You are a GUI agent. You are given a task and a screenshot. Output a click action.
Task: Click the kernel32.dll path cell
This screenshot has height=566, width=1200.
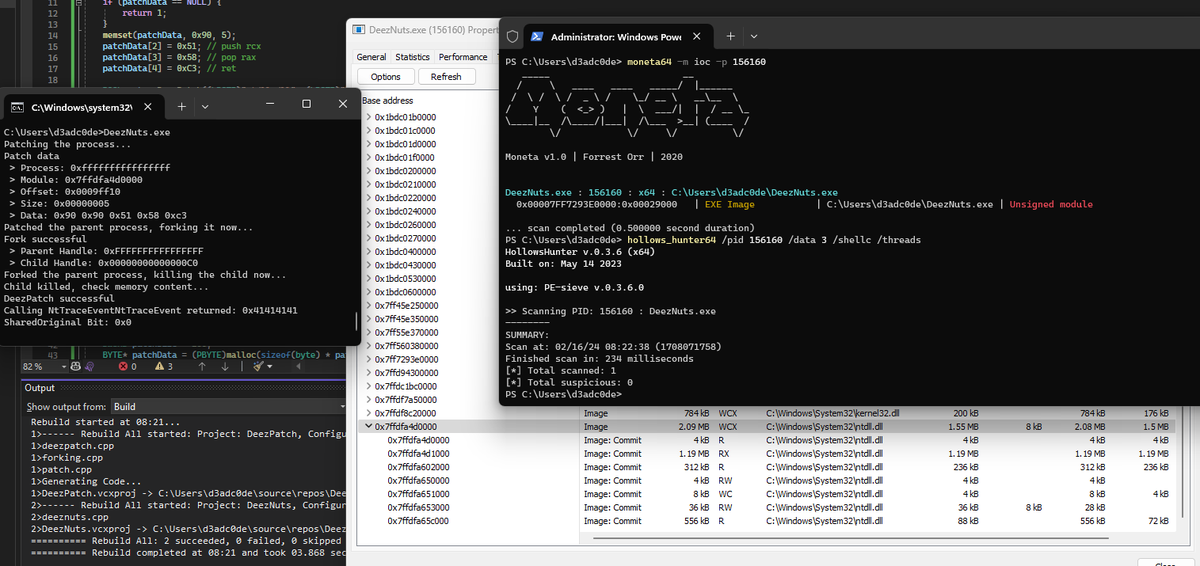pyautogui.click(x=832, y=413)
